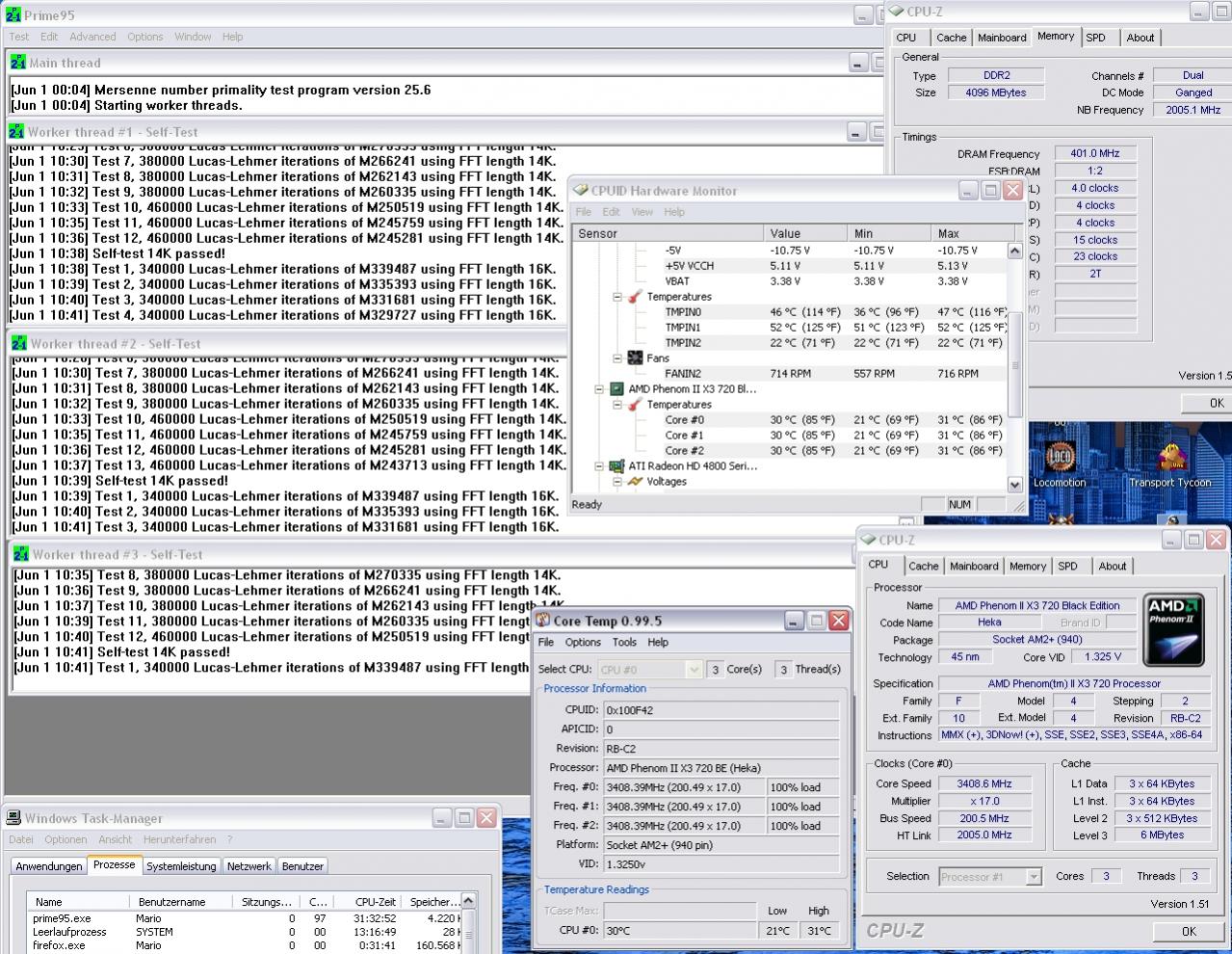1232x954 pixels.
Task: Click the Hardware Monitor scroll down arrow
Action: [x=1014, y=485]
